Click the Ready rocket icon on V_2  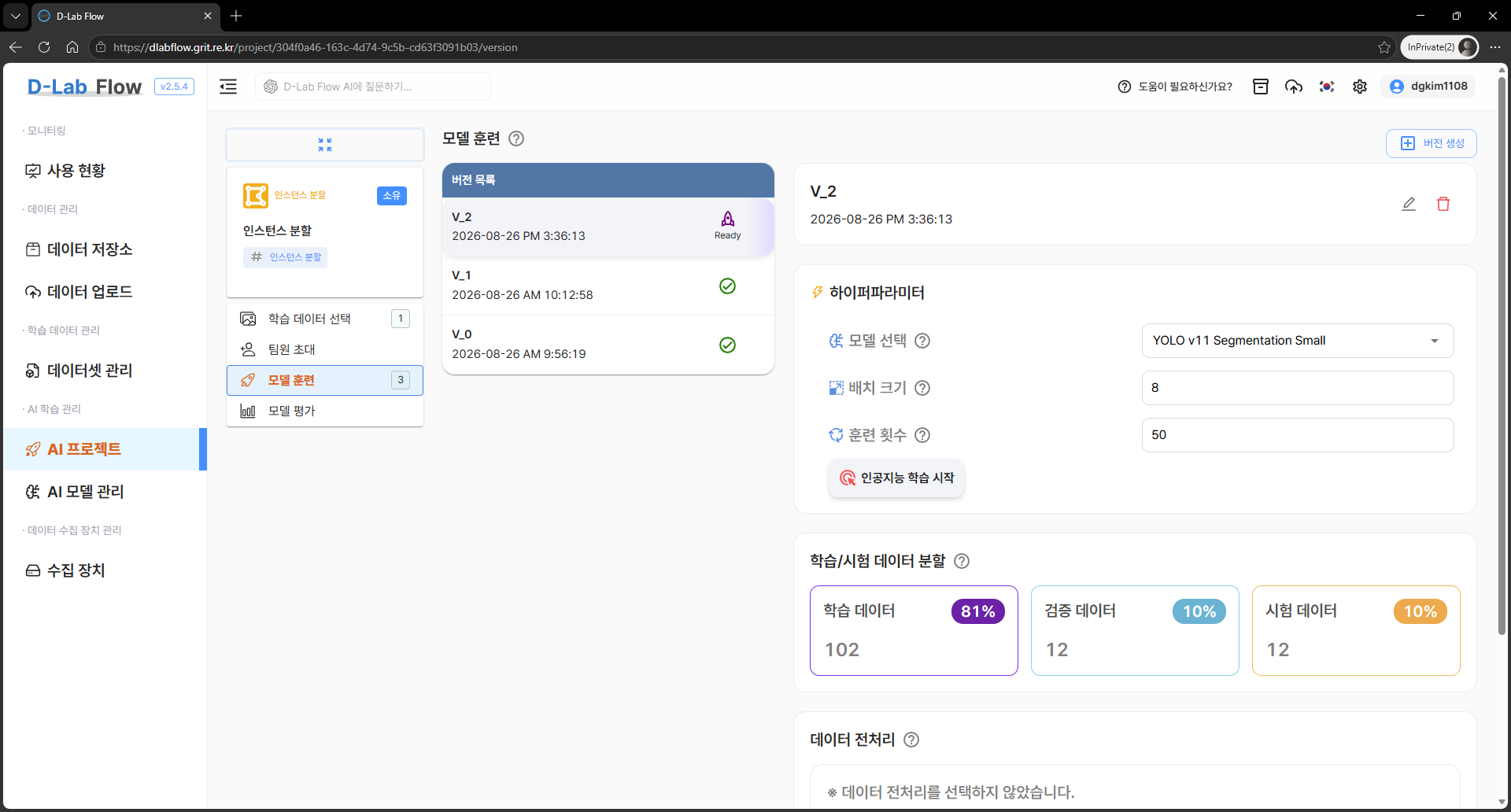pyautogui.click(x=728, y=220)
